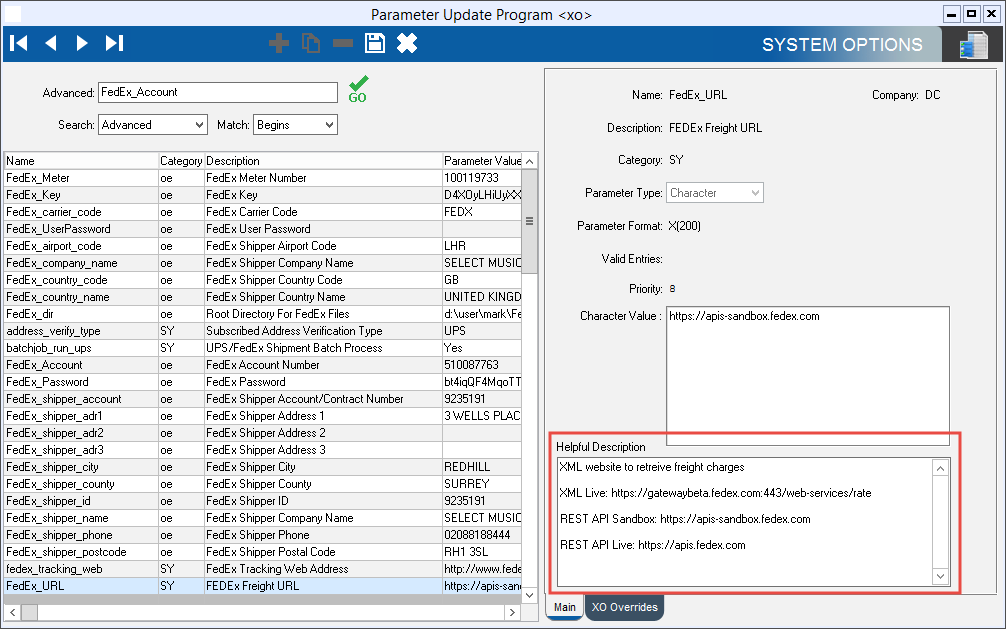Click inside the Advanced search input field
The image size is (1006, 629).
[217, 92]
